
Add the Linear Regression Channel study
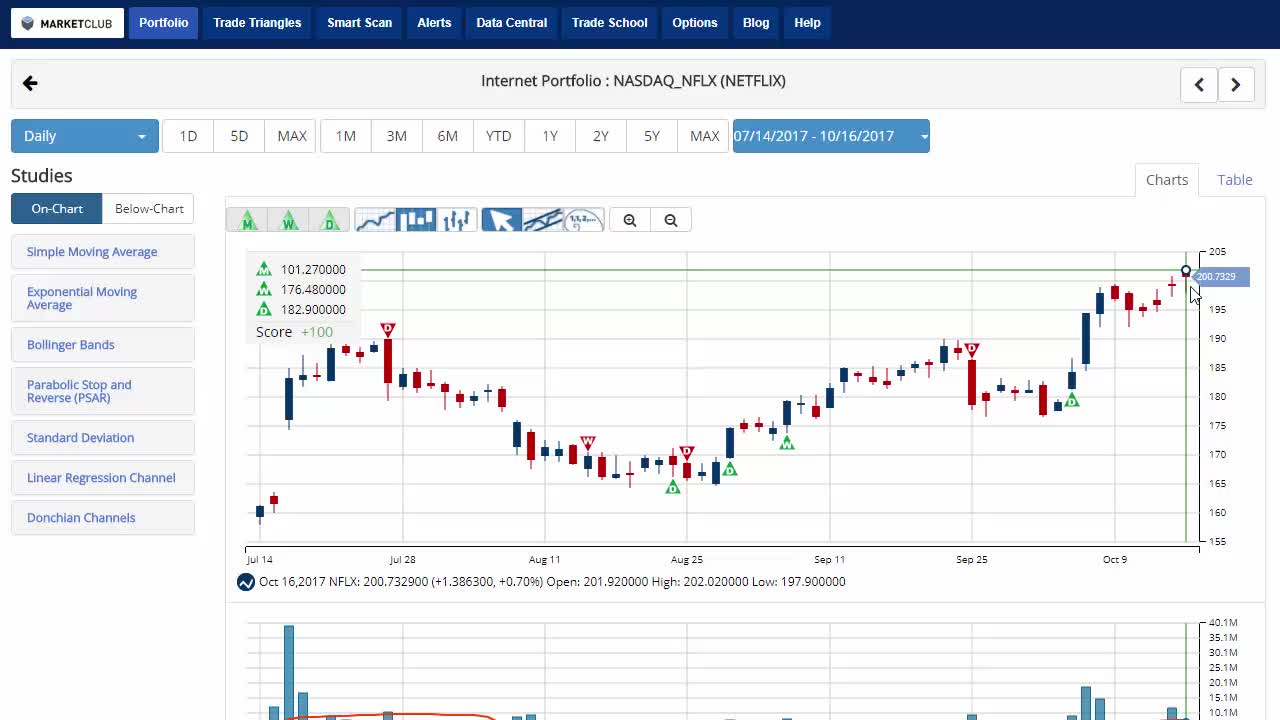pos(103,478)
